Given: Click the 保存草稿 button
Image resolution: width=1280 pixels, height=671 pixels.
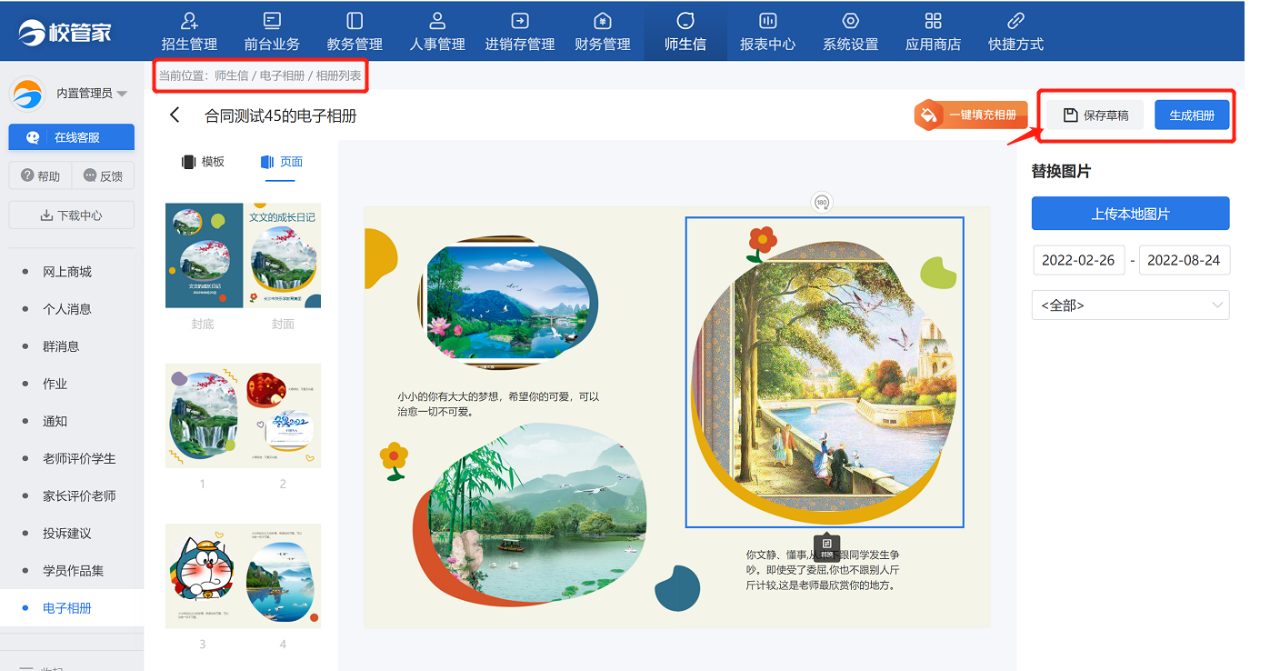Looking at the screenshot, I should pyautogui.click(x=1095, y=115).
